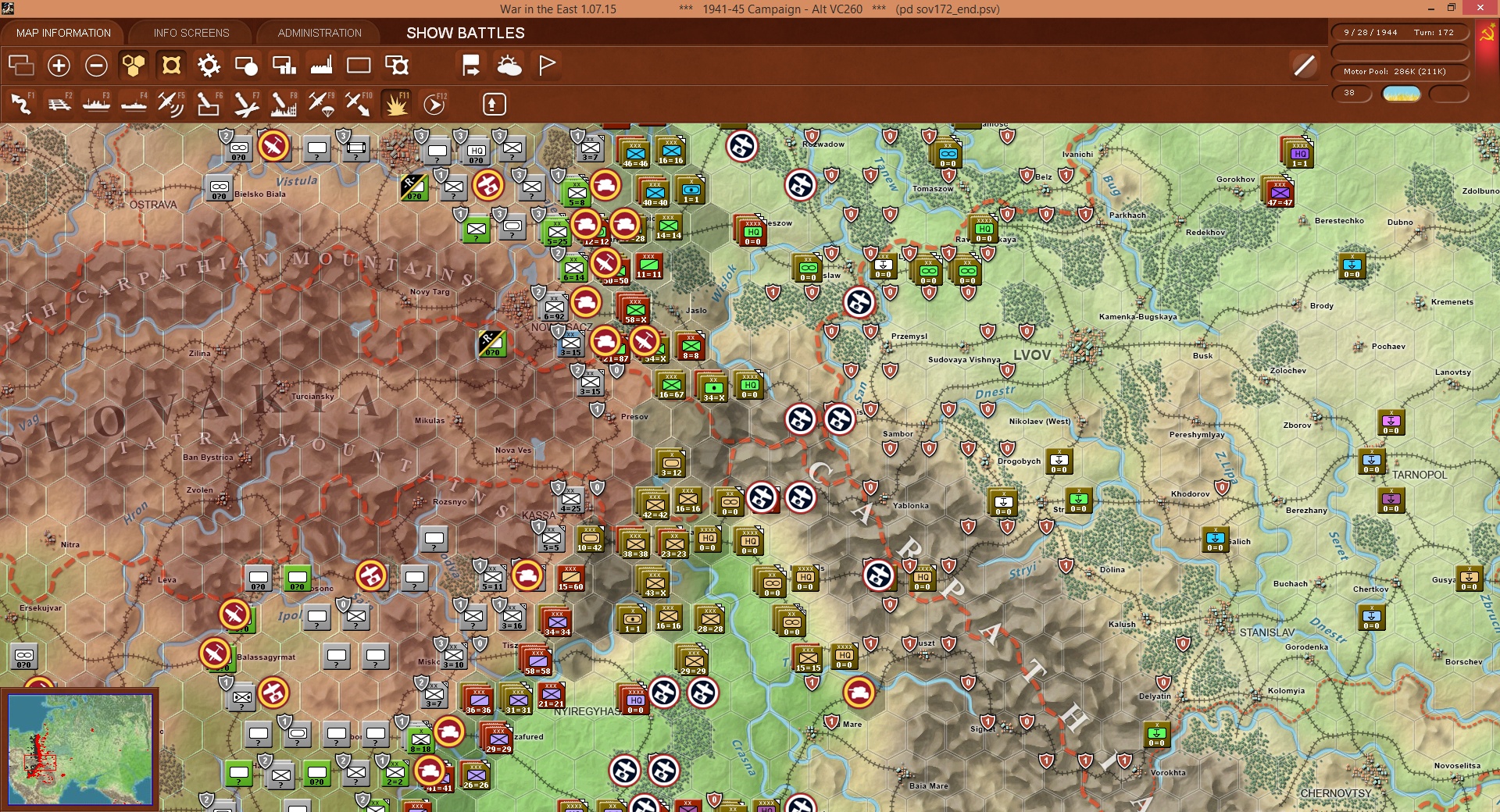Toggle the F11 show battles mode
This screenshot has width=1500, height=812.
(x=396, y=104)
